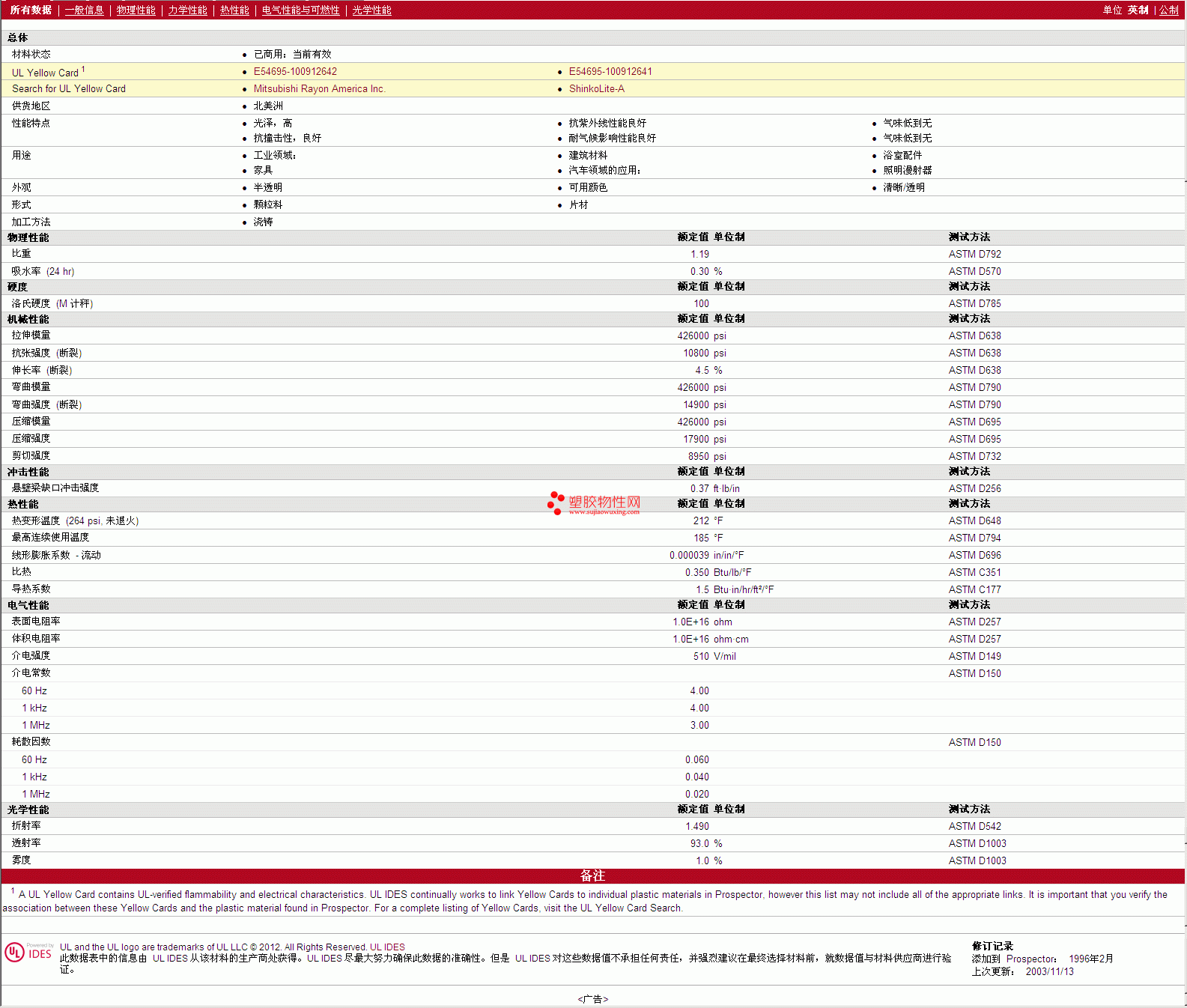The image size is (1187, 1008).
Task: Jump to the 光学性能 tab
Action: click(x=371, y=10)
